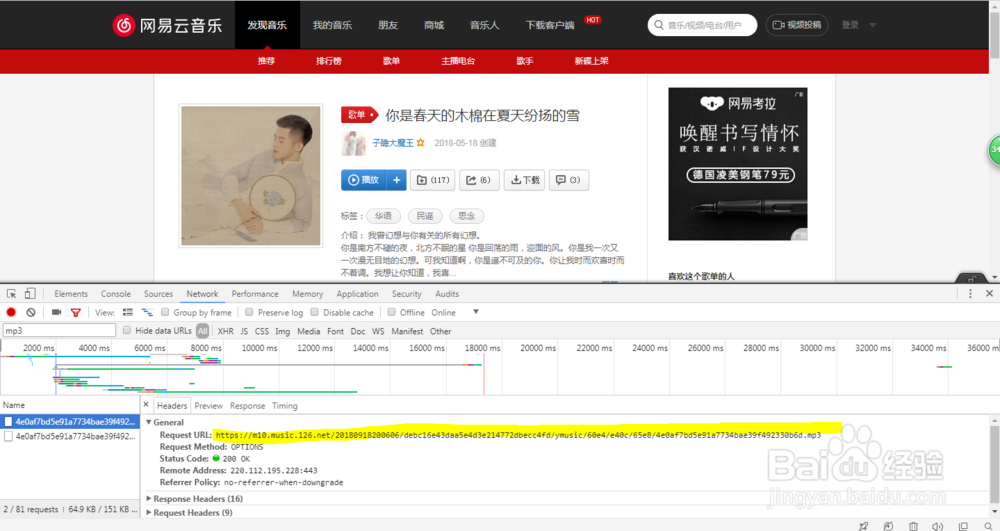Image resolution: width=1000 pixels, height=531 pixels.
Task: Click the share (6) button
Action: 478,180
